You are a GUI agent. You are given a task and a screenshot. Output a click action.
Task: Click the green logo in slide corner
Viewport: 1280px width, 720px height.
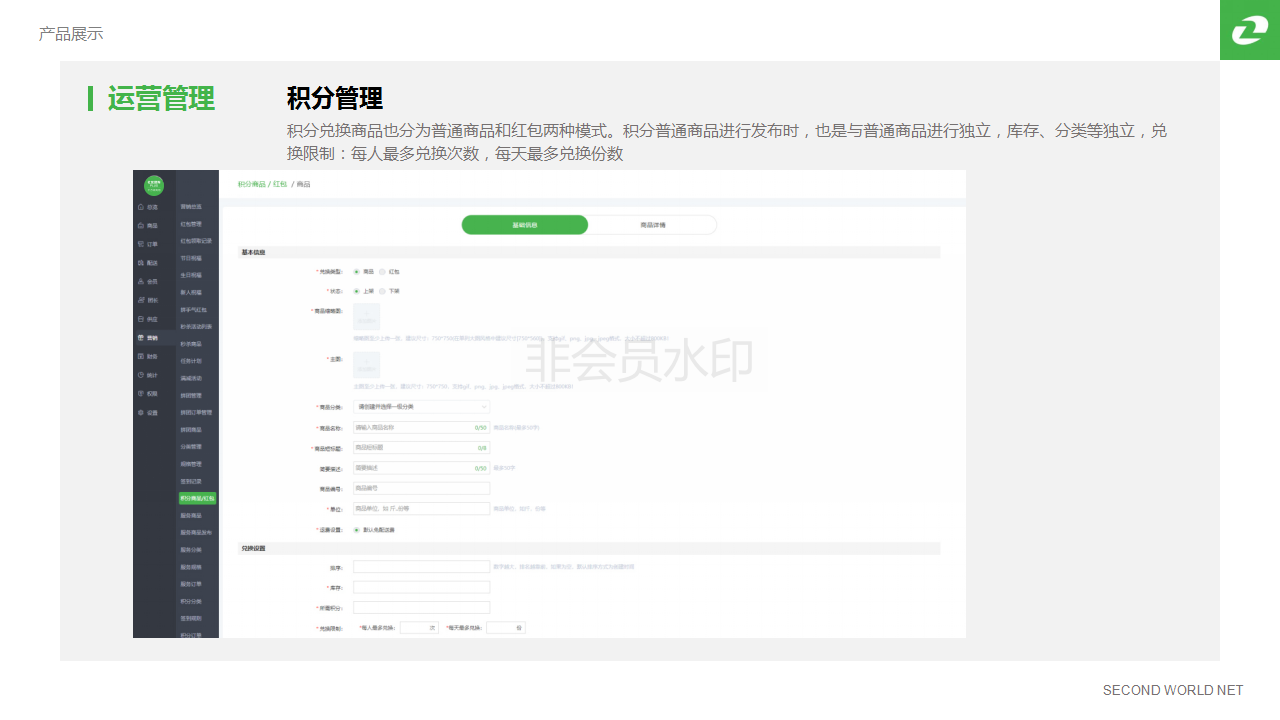click(x=1250, y=30)
